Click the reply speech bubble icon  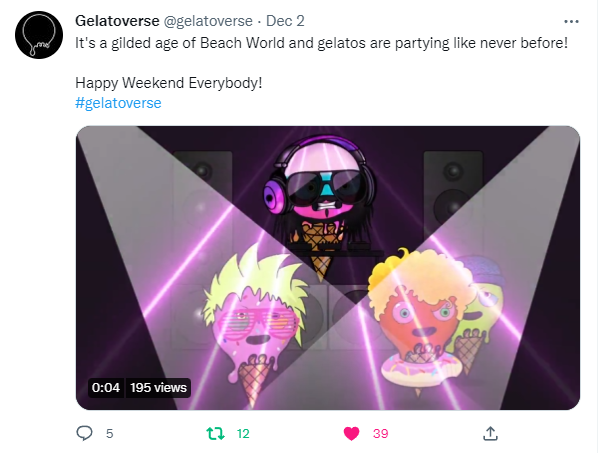(84, 434)
